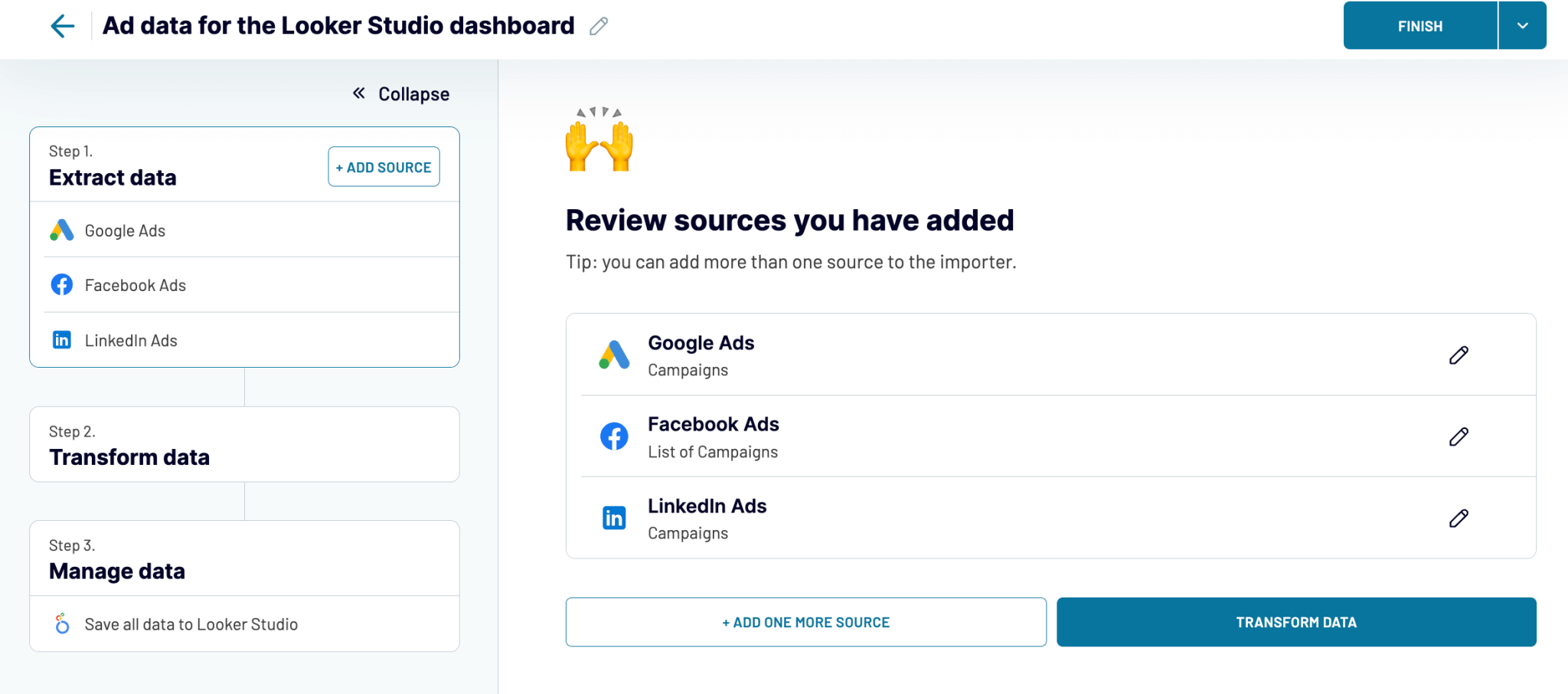Click the Google Ads source title
Screen dimensions: 1568x694
(701, 343)
